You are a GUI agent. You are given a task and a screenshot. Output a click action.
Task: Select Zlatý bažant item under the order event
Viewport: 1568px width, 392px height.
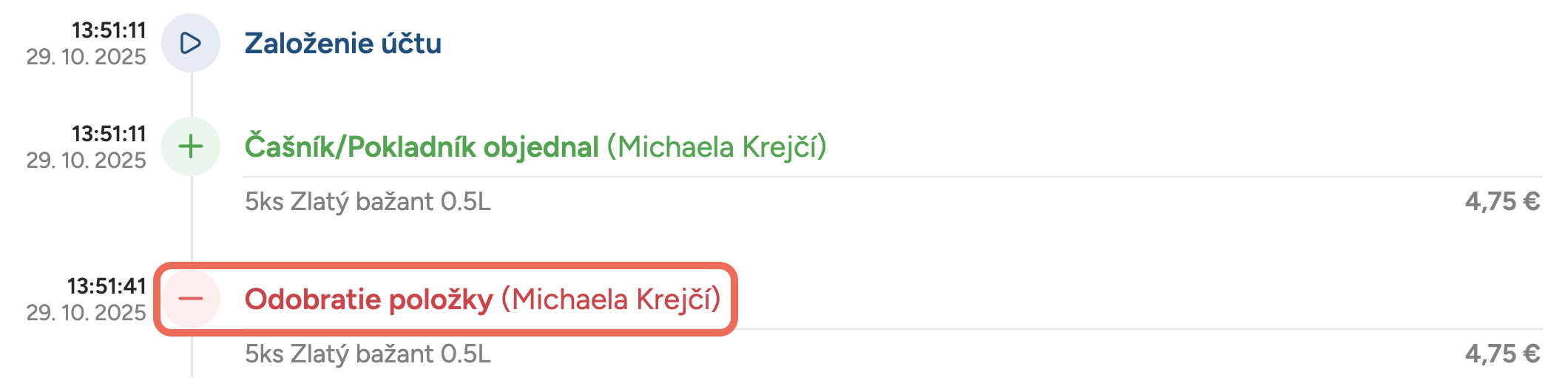368,201
